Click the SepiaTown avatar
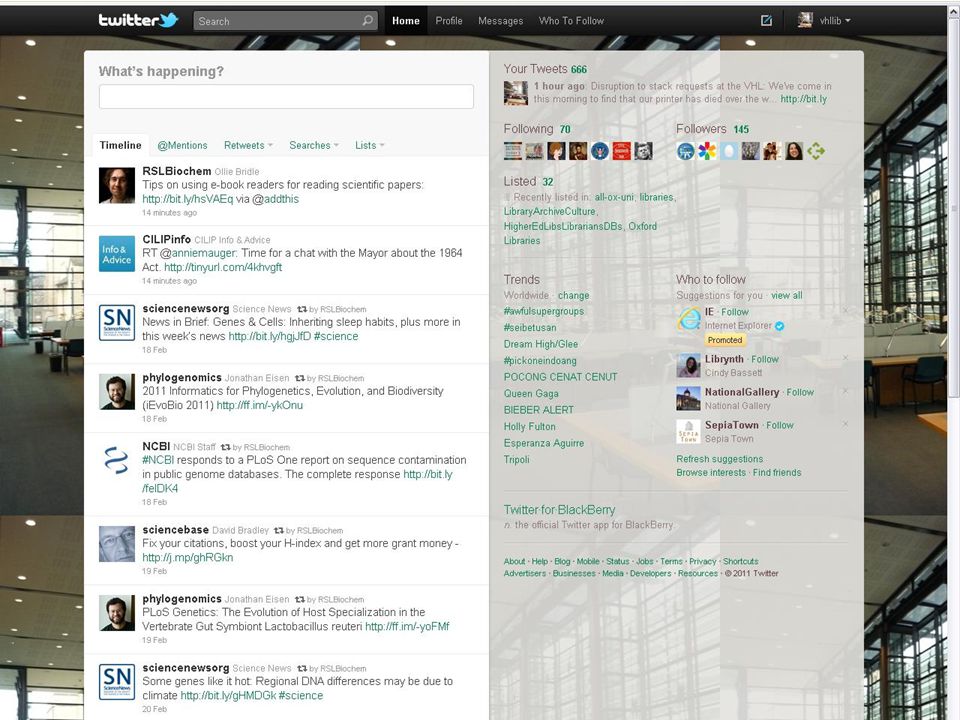This screenshot has width=960, height=720. 689,432
